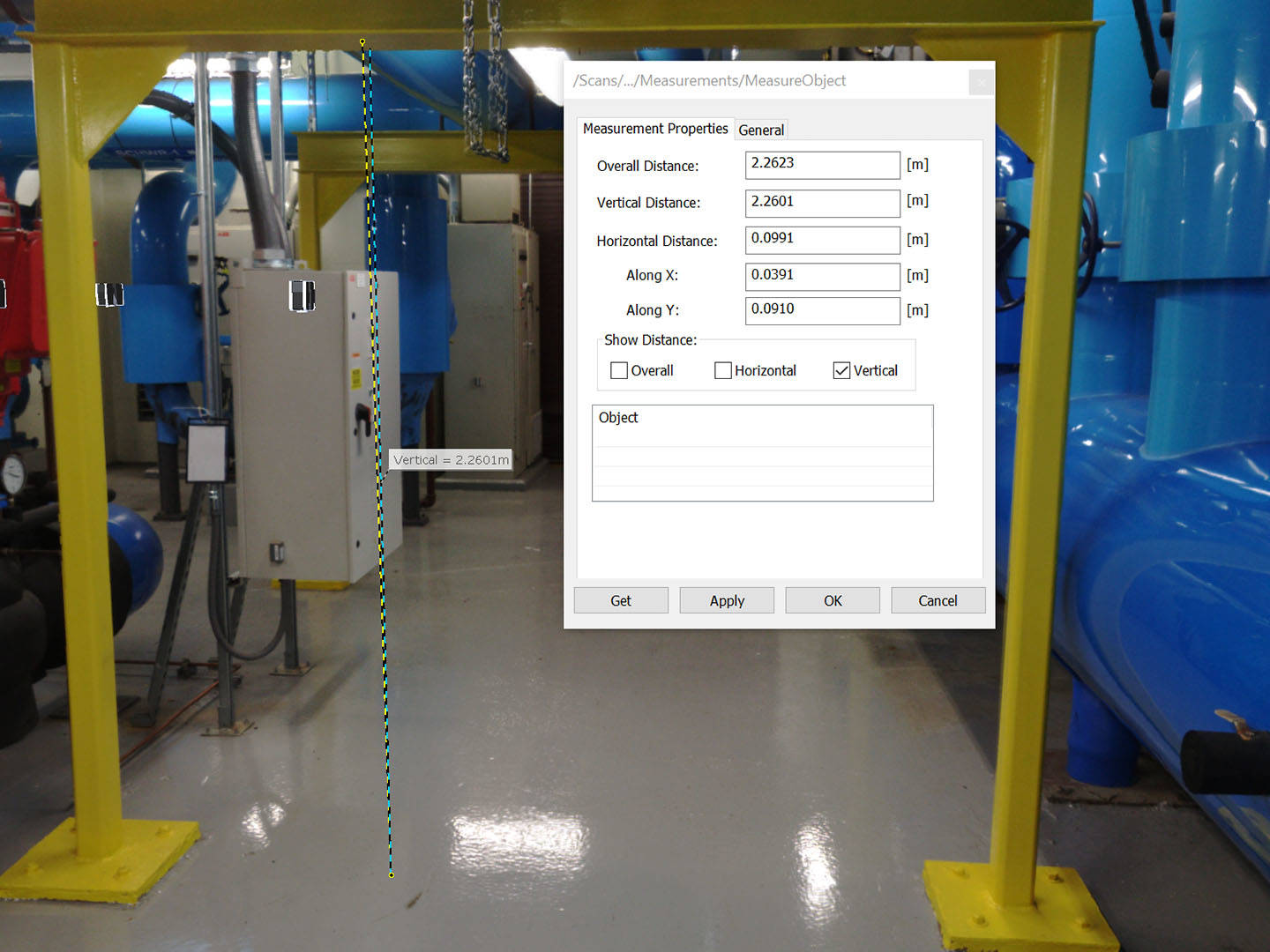1270x952 pixels.
Task: Confirm the dialog with OK
Action: (x=833, y=600)
